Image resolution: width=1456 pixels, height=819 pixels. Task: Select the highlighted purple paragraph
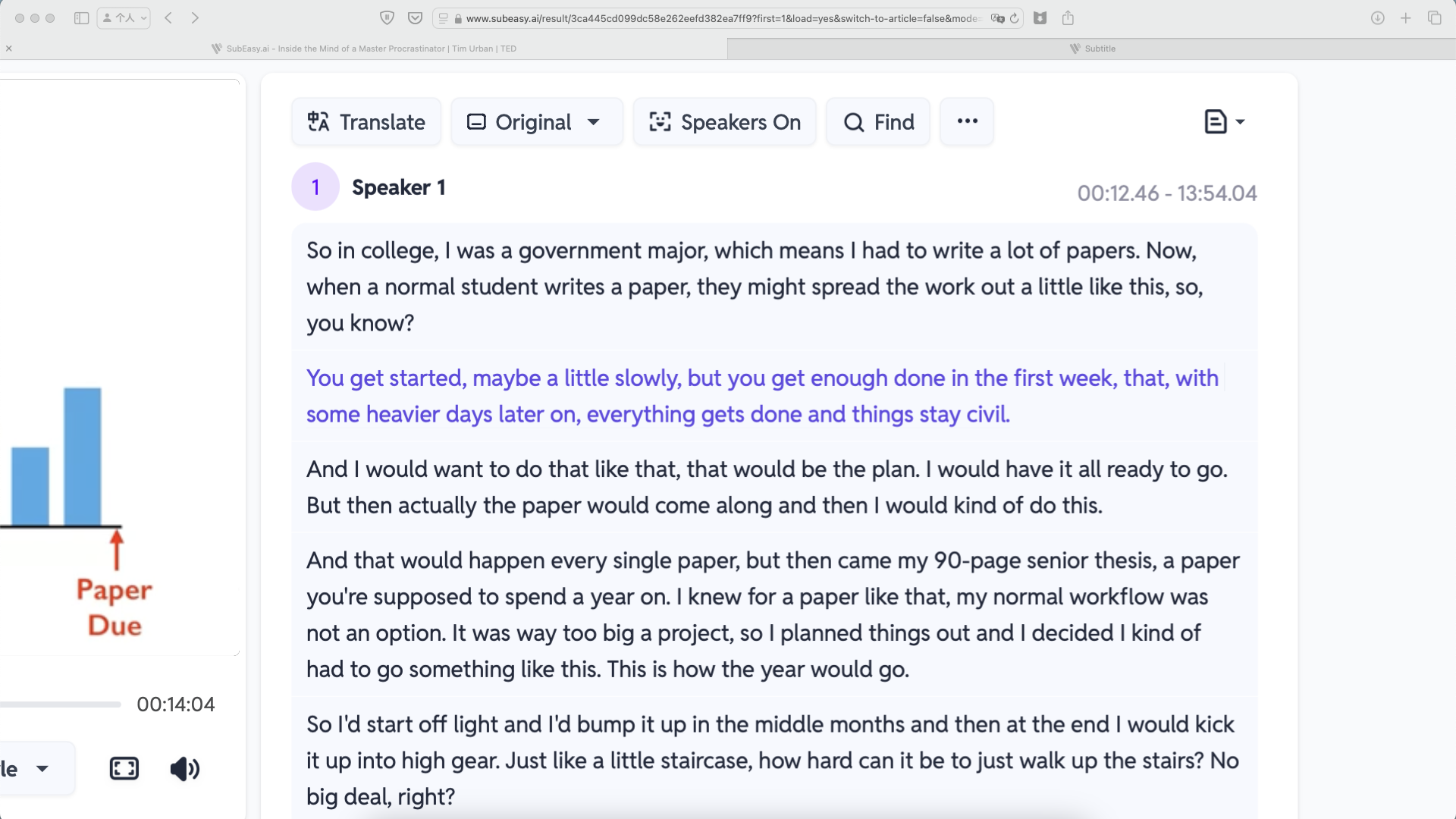pos(758,396)
